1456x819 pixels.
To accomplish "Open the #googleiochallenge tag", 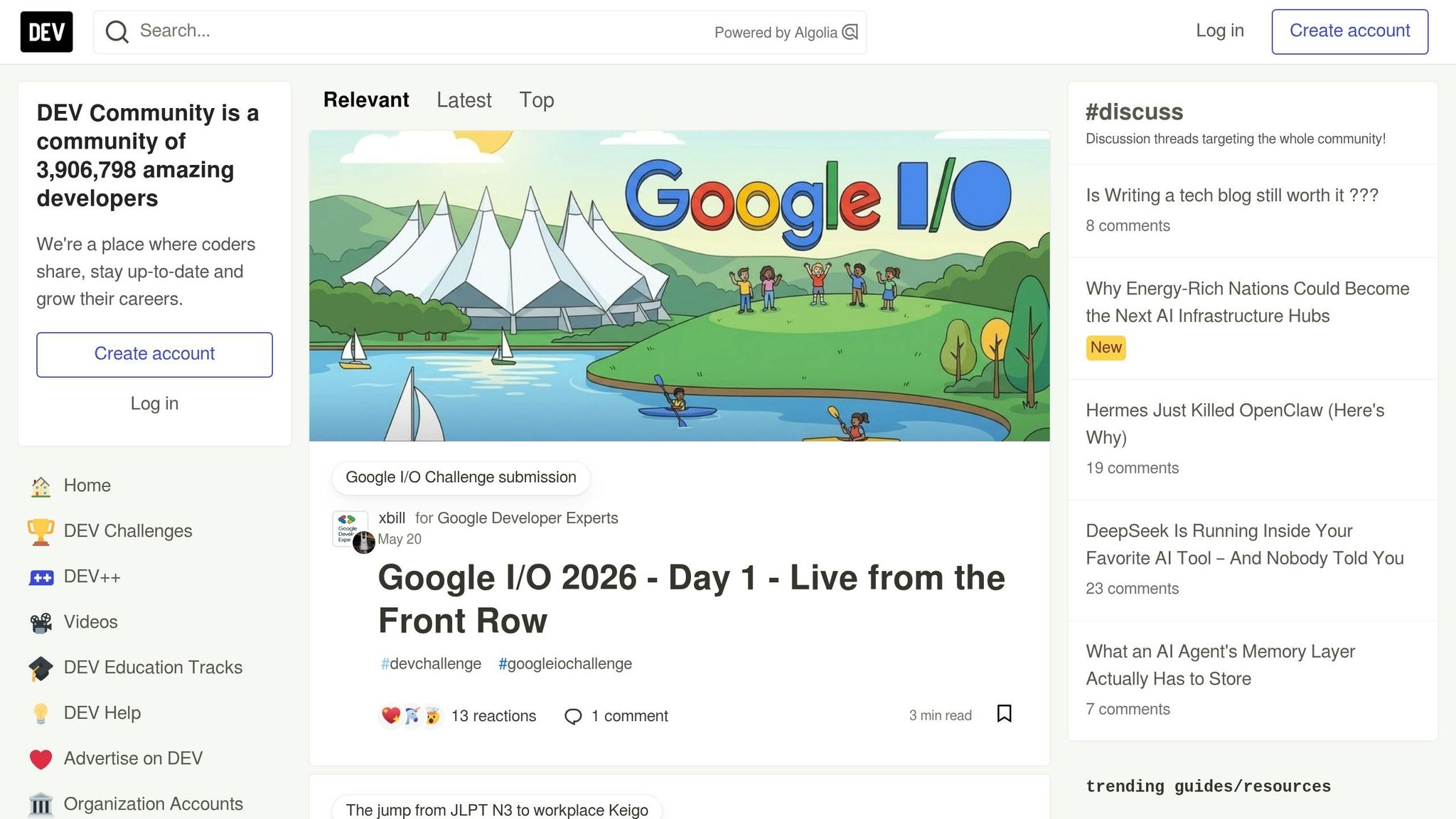I will pyautogui.click(x=565, y=664).
